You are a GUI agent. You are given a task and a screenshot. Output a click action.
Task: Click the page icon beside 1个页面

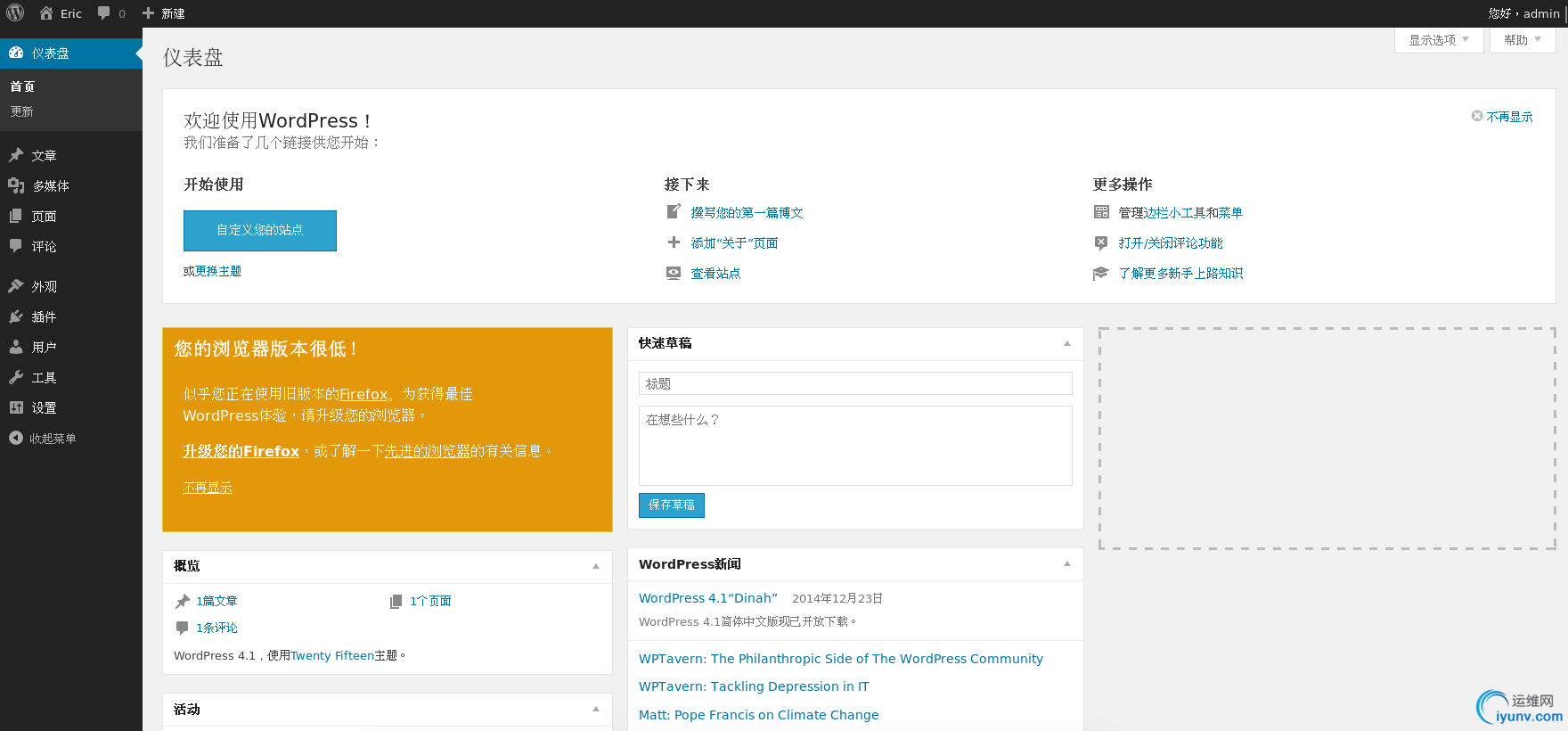[396, 601]
